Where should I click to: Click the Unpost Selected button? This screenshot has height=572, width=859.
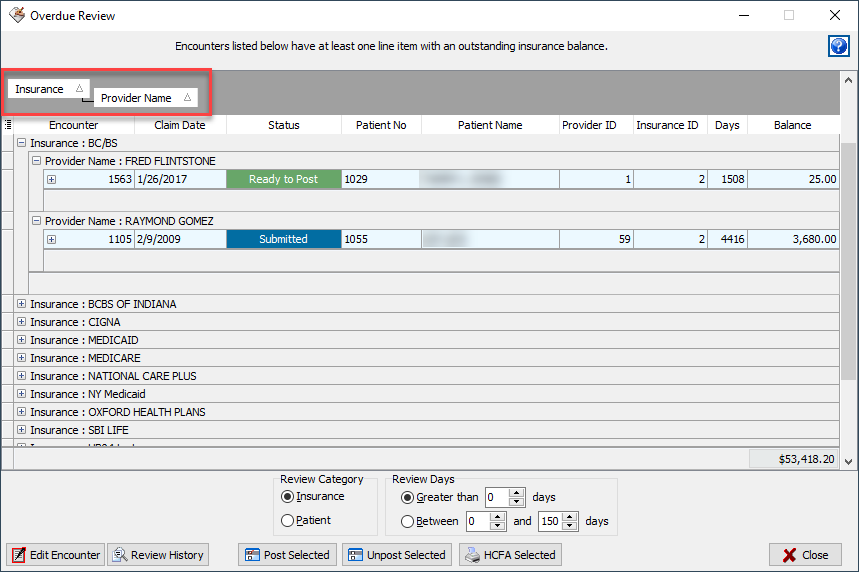[x=395, y=555]
